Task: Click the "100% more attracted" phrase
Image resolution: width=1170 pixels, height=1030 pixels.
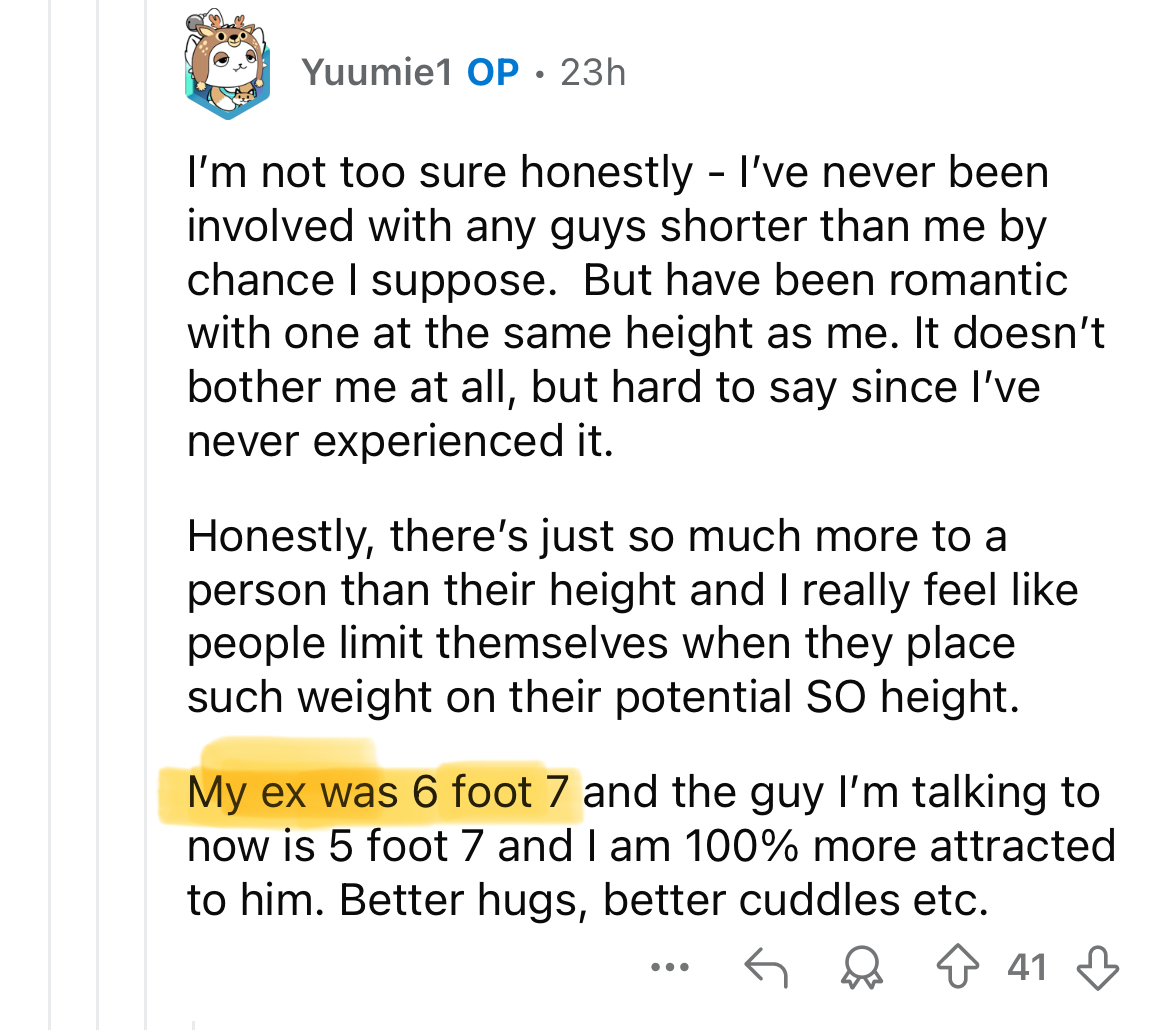Action: [900, 847]
